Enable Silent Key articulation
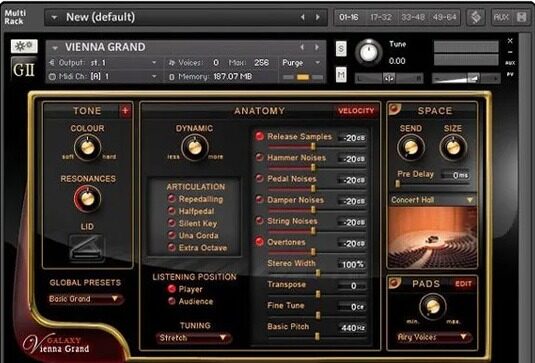Viewport: 535px width, 363px height. 172,223
